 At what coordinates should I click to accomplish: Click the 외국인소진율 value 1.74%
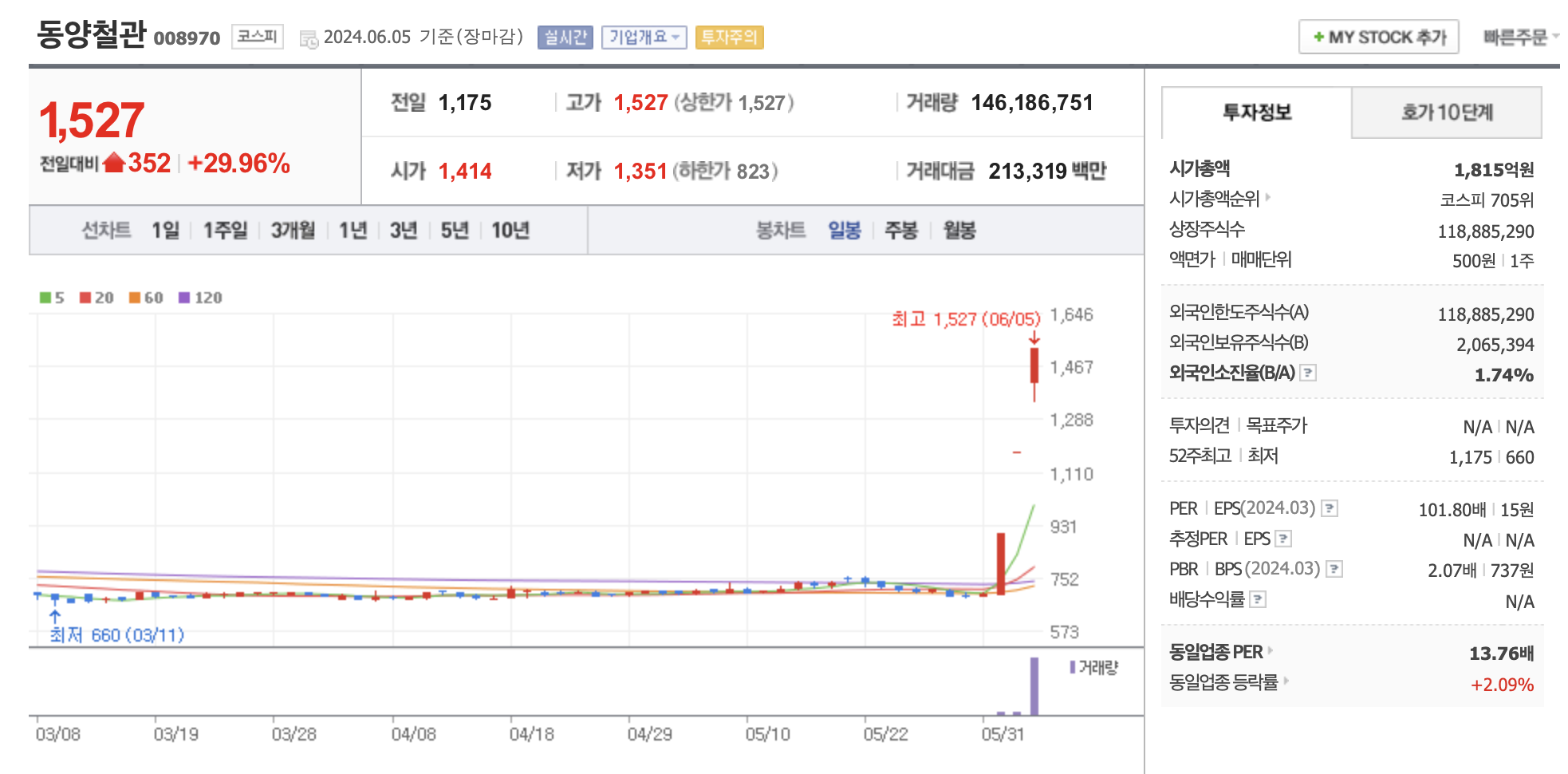[x=1504, y=375]
